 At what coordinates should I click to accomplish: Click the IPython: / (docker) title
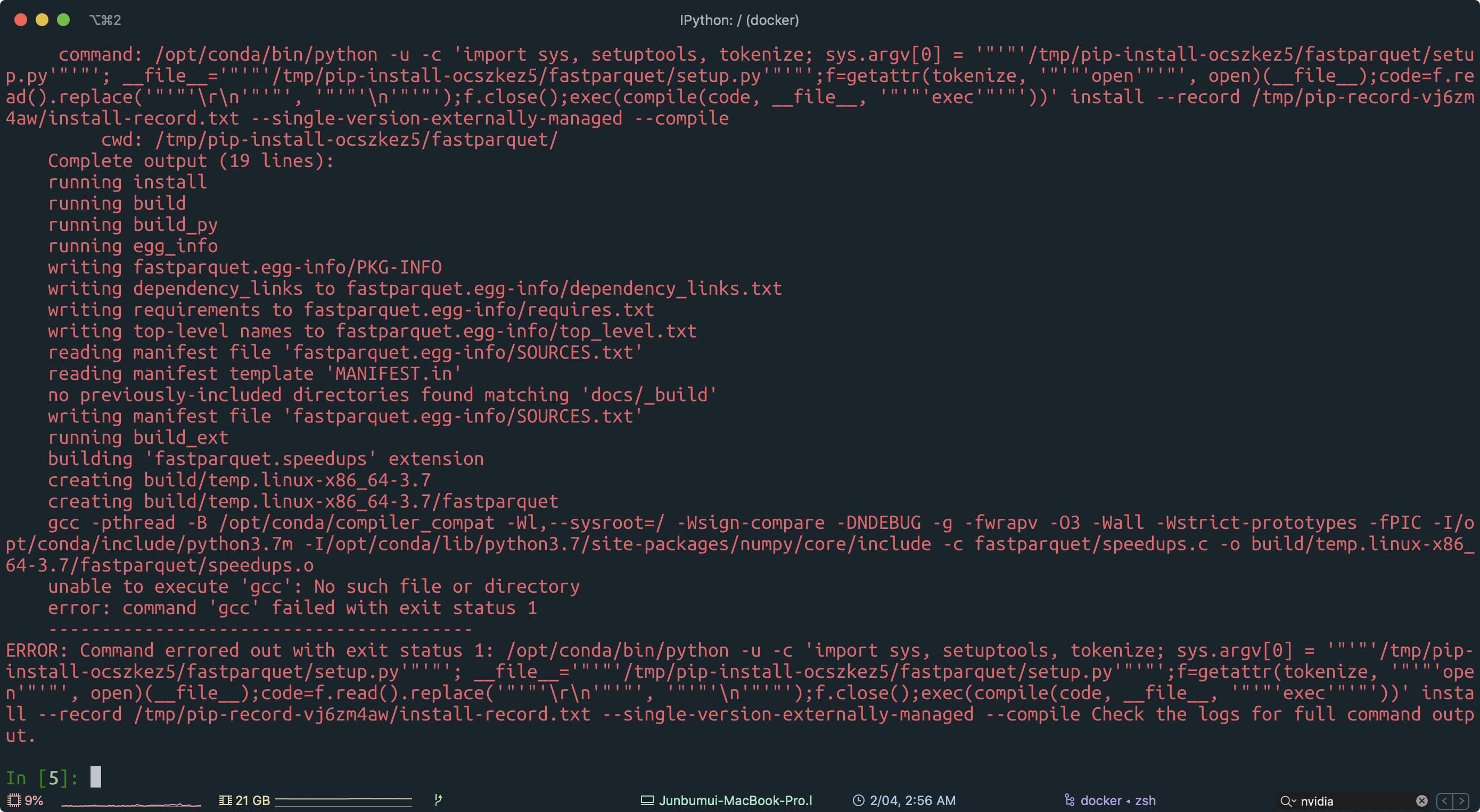point(738,20)
